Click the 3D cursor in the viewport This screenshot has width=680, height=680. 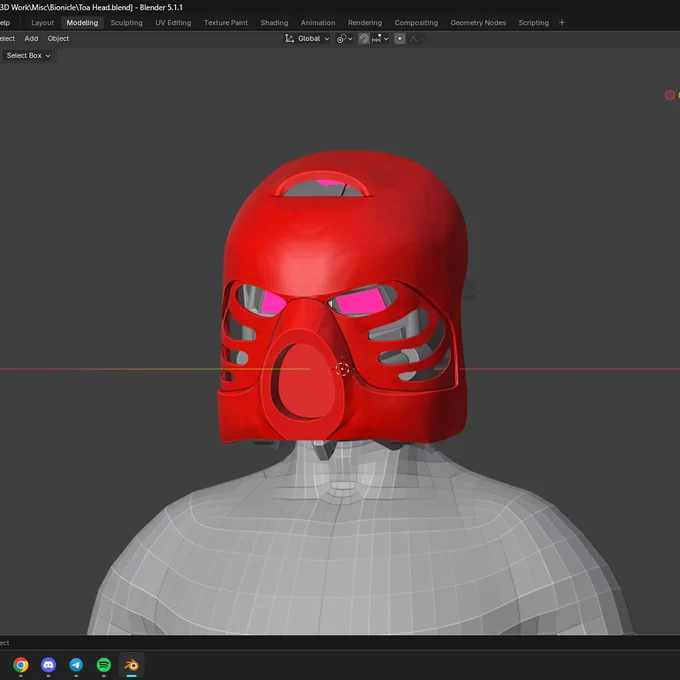[x=342, y=369]
